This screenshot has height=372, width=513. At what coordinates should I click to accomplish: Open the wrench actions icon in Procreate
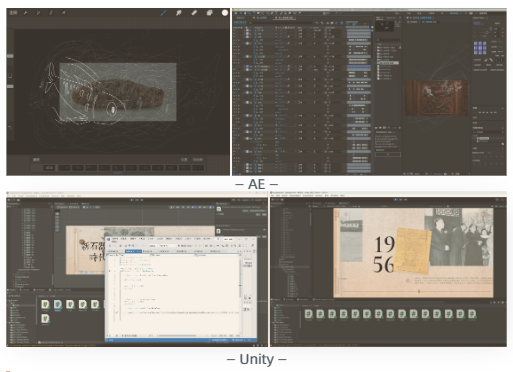(x=25, y=13)
